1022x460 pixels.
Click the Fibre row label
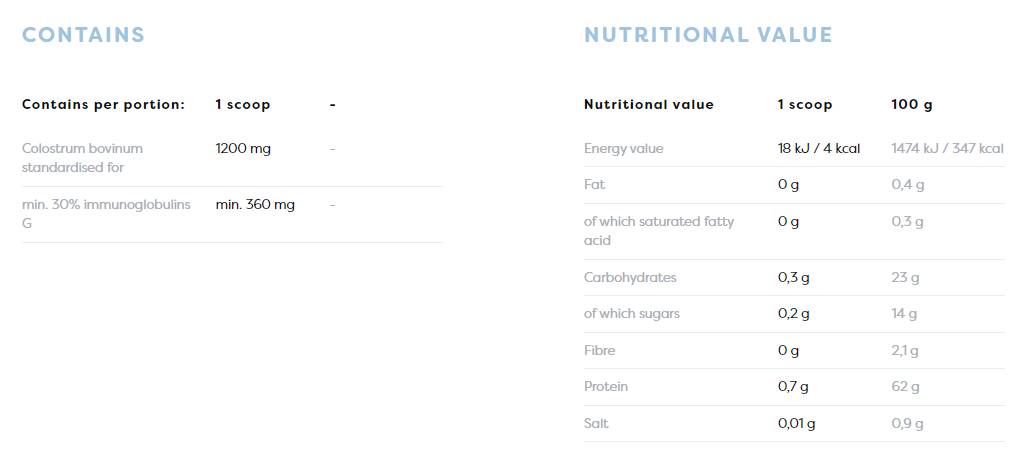599,350
